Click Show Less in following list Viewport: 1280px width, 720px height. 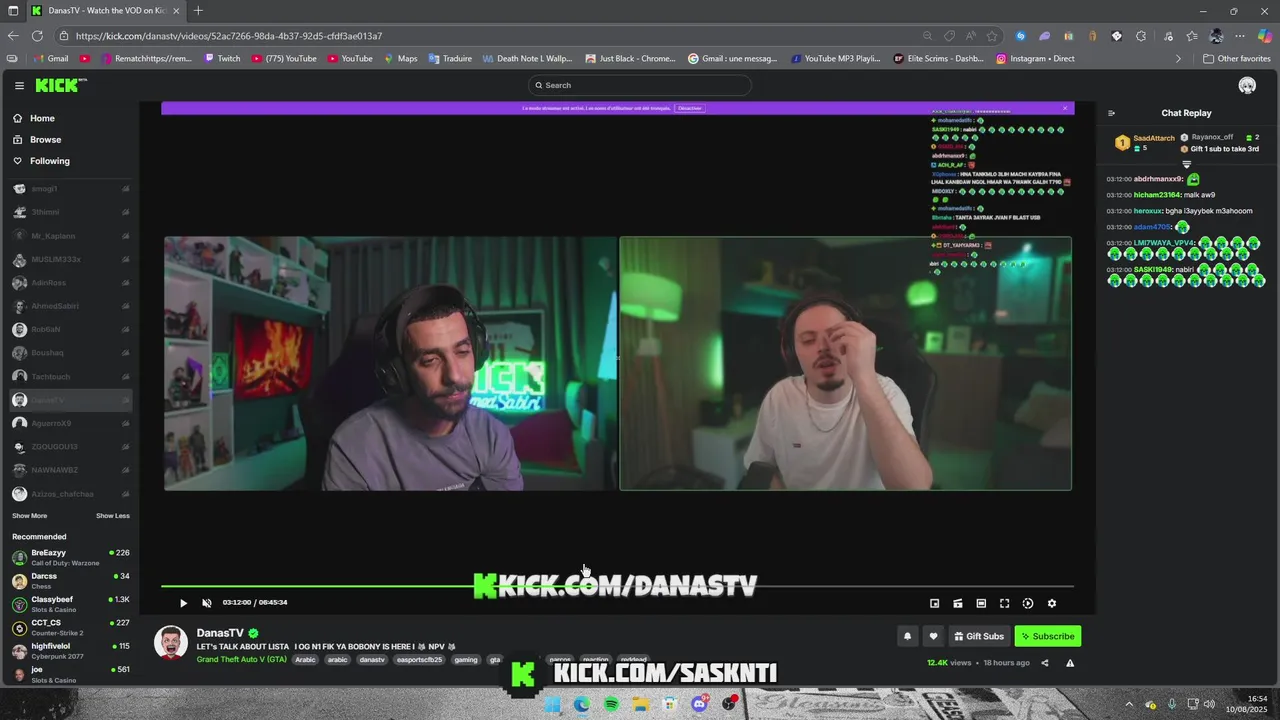tap(113, 516)
